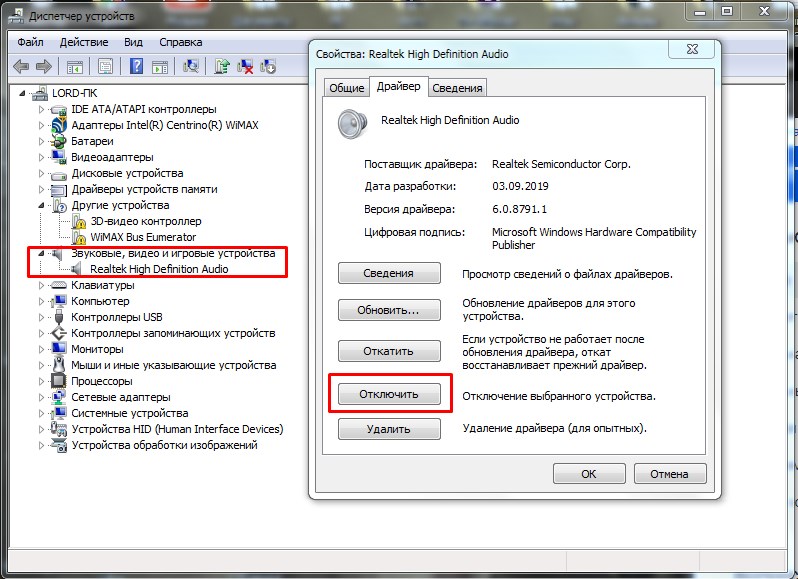This screenshot has height=579, width=798.
Task: Open the Действие menu
Action: click(x=84, y=42)
